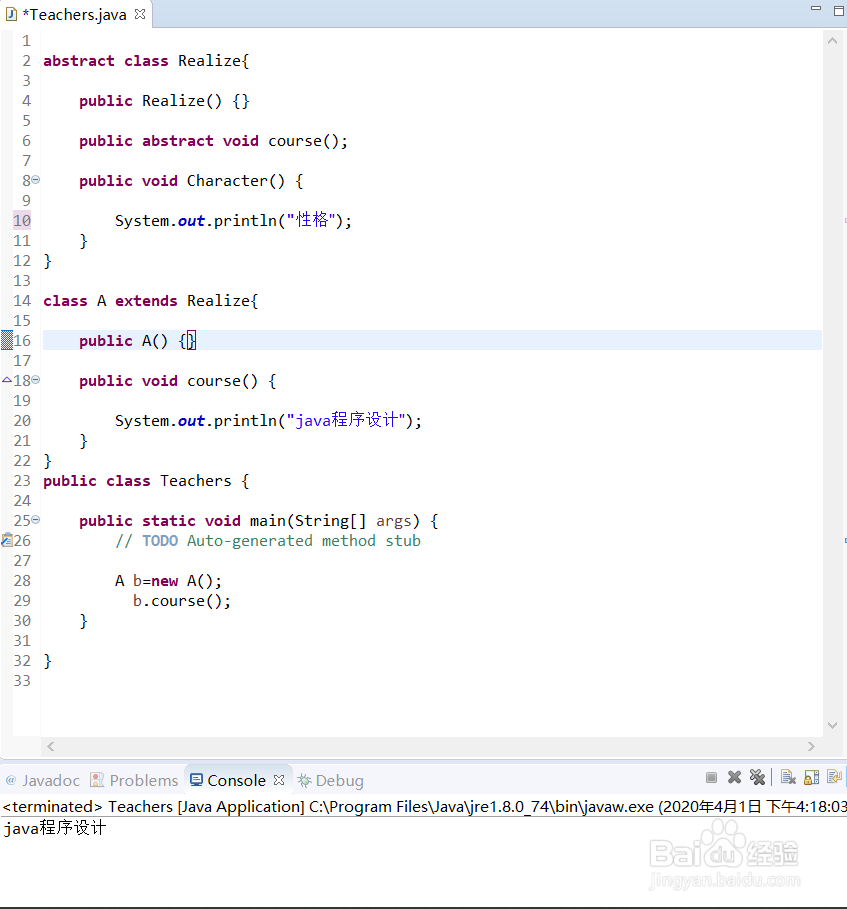Click the terminated launch description in Console

(x=424, y=806)
